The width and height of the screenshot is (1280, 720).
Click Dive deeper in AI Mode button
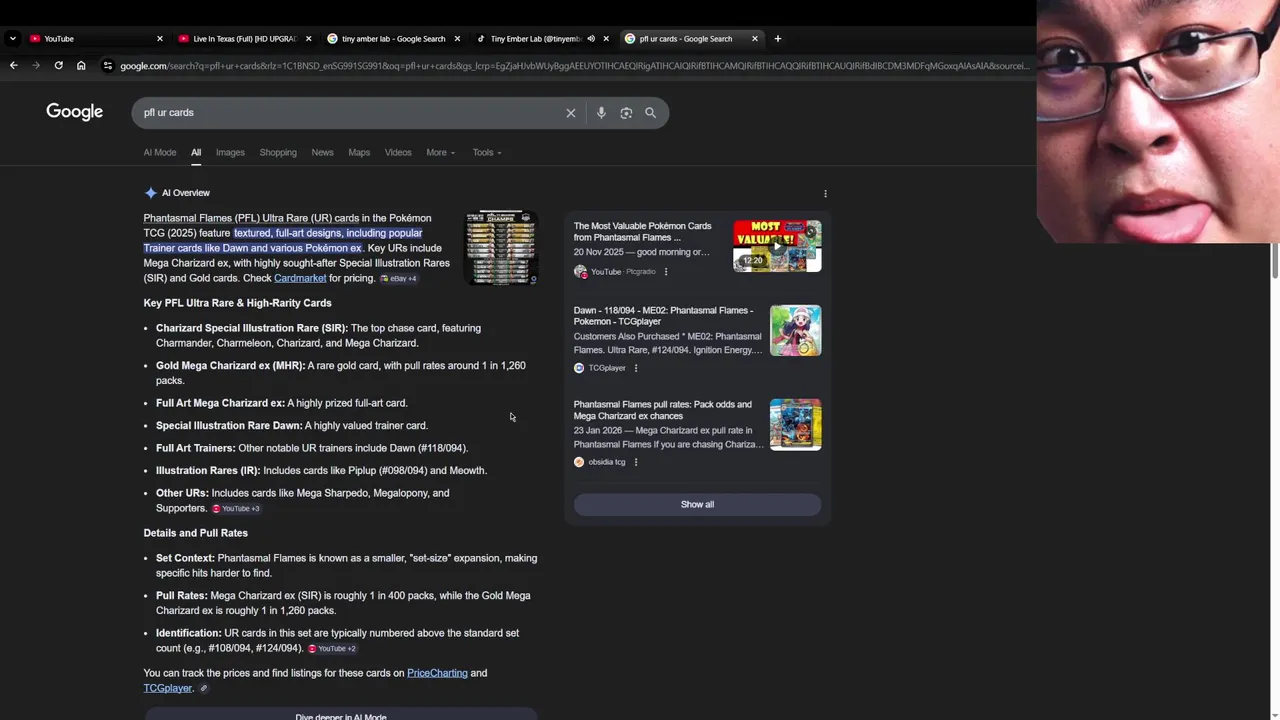point(341,716)
